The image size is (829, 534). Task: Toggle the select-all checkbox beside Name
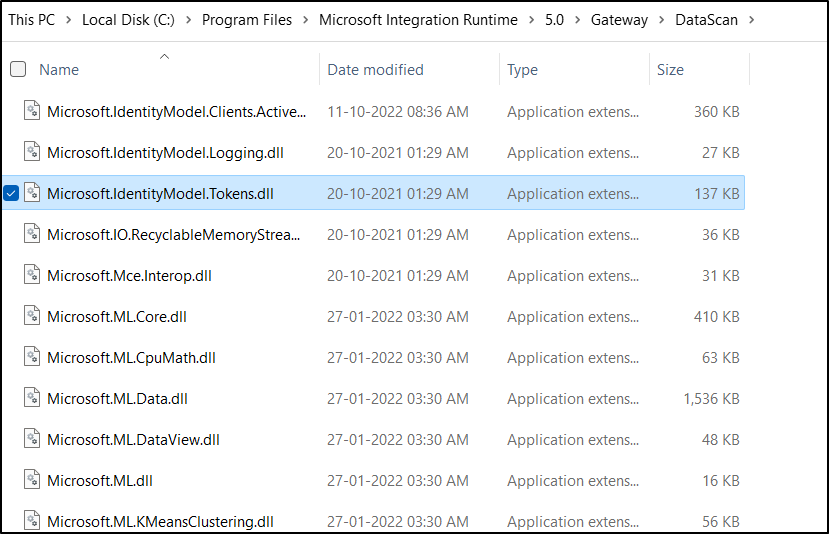point(18,69)
